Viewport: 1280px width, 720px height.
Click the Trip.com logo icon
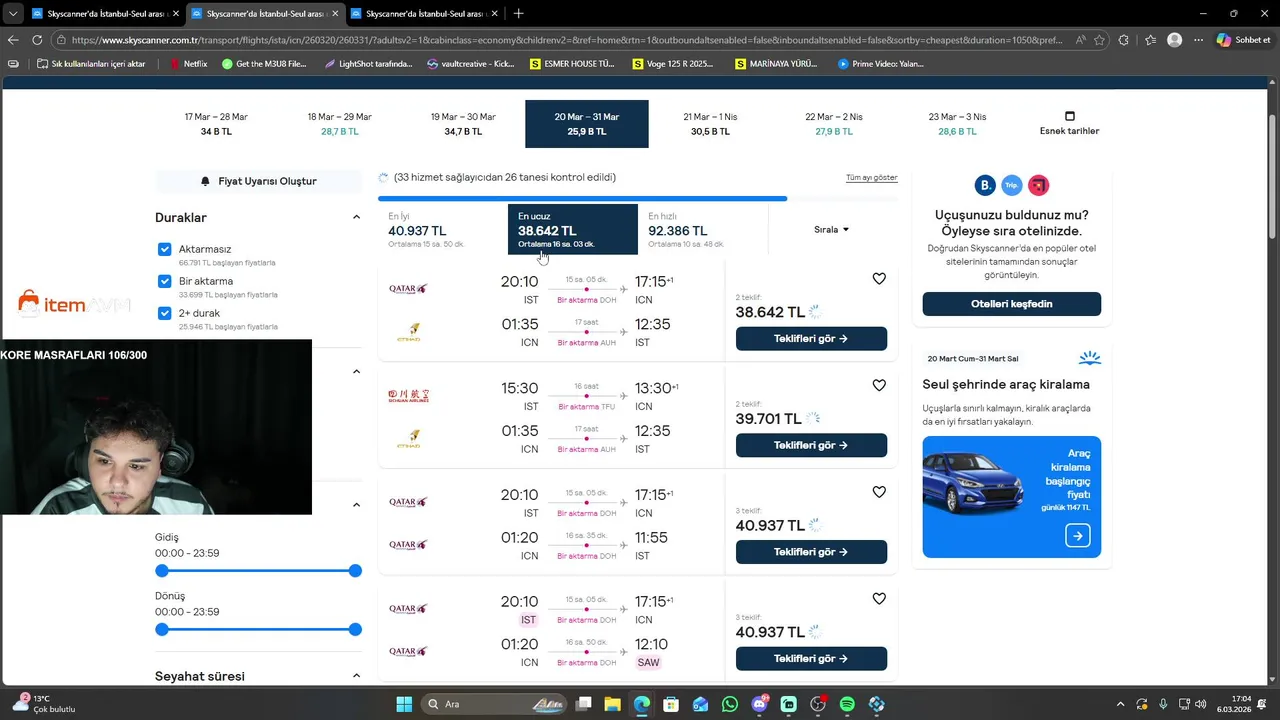1011,185
